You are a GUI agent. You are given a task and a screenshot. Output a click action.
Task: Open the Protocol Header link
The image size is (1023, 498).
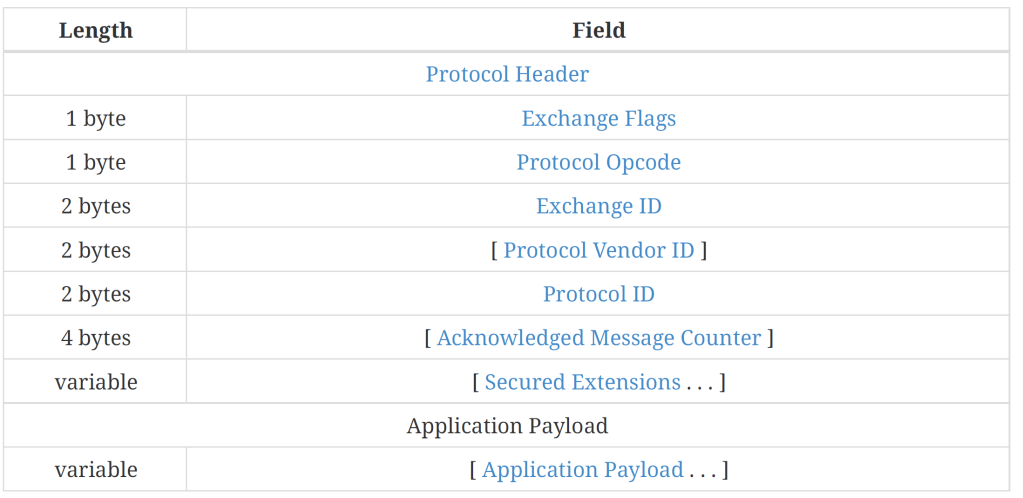(507, 74)
